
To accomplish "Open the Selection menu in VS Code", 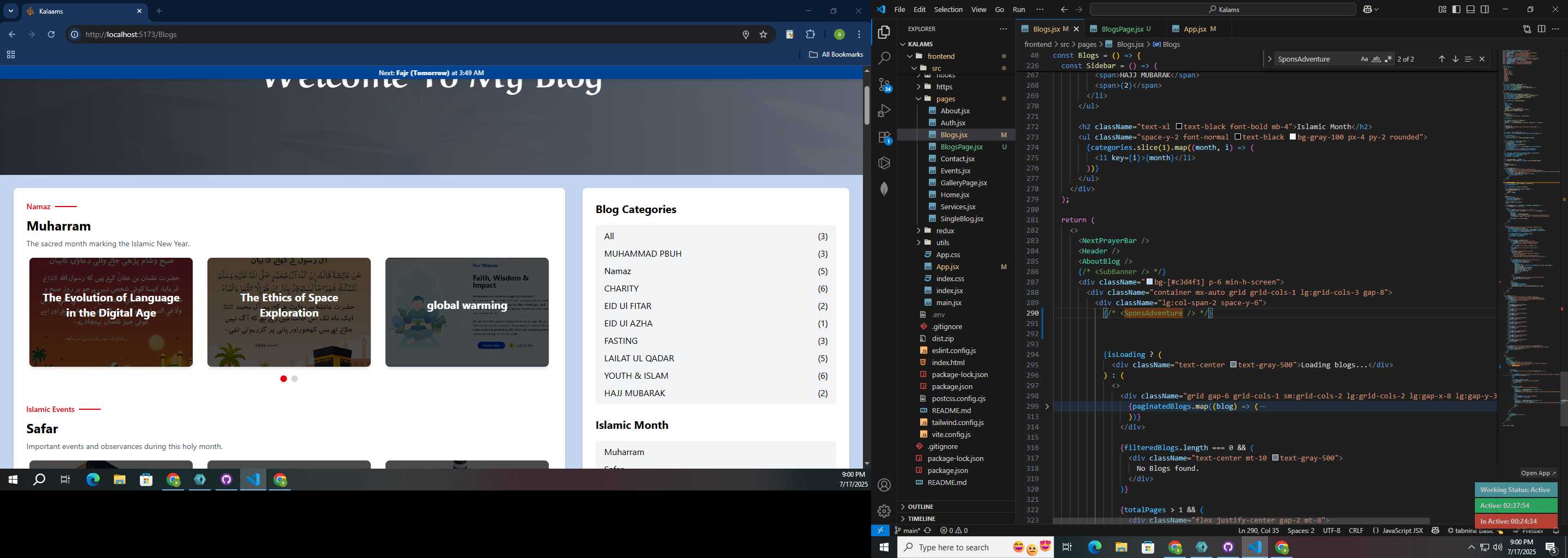I will (948, 9).
